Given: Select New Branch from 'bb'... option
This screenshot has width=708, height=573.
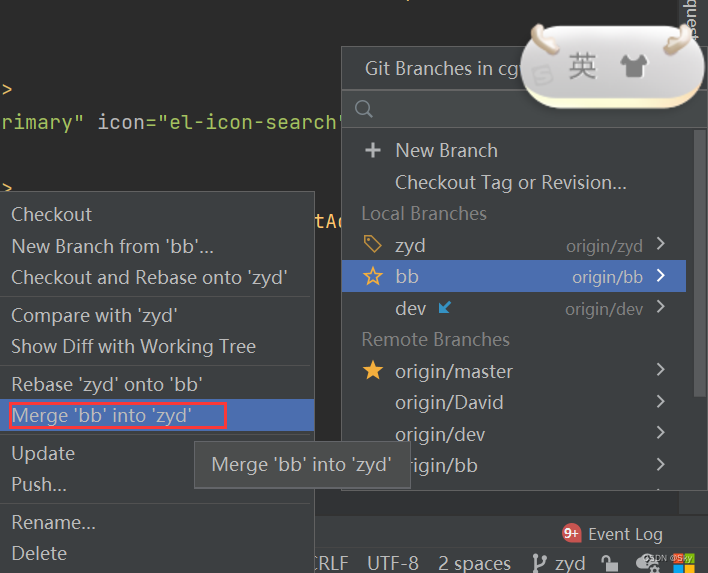Looking at the screenshot, I should [x=157, y=247].
